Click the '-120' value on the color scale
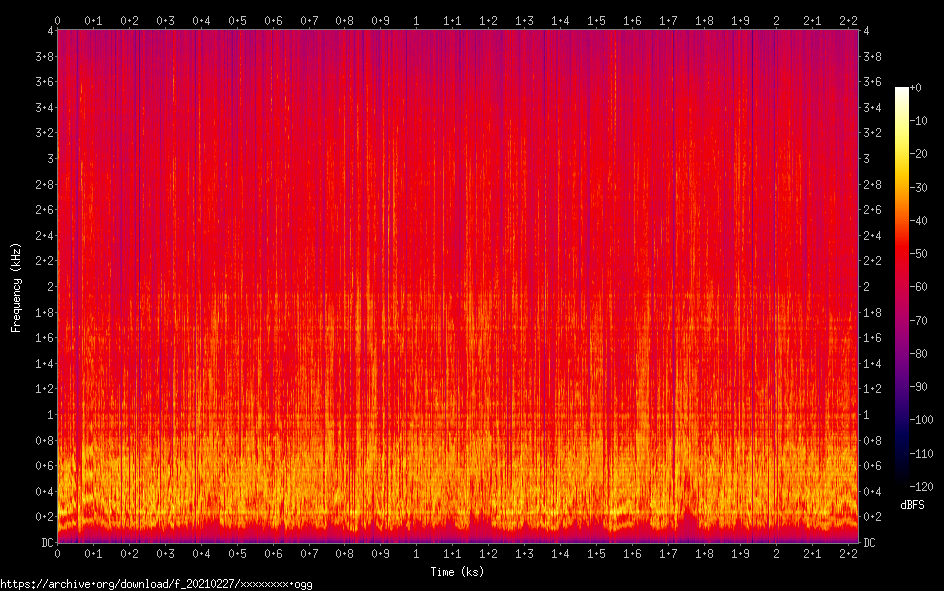 click(x=921, y=487)
